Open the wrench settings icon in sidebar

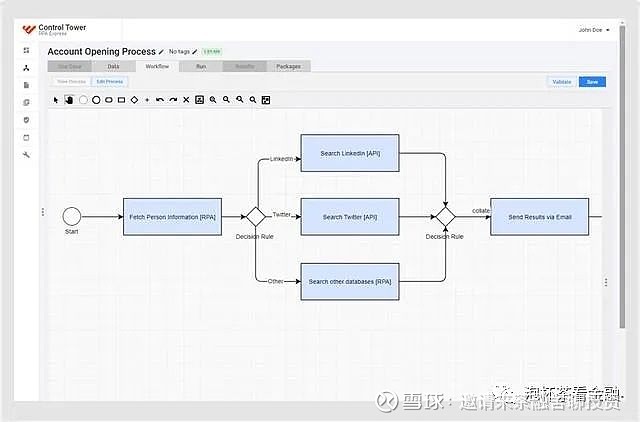tap(27, 155)
